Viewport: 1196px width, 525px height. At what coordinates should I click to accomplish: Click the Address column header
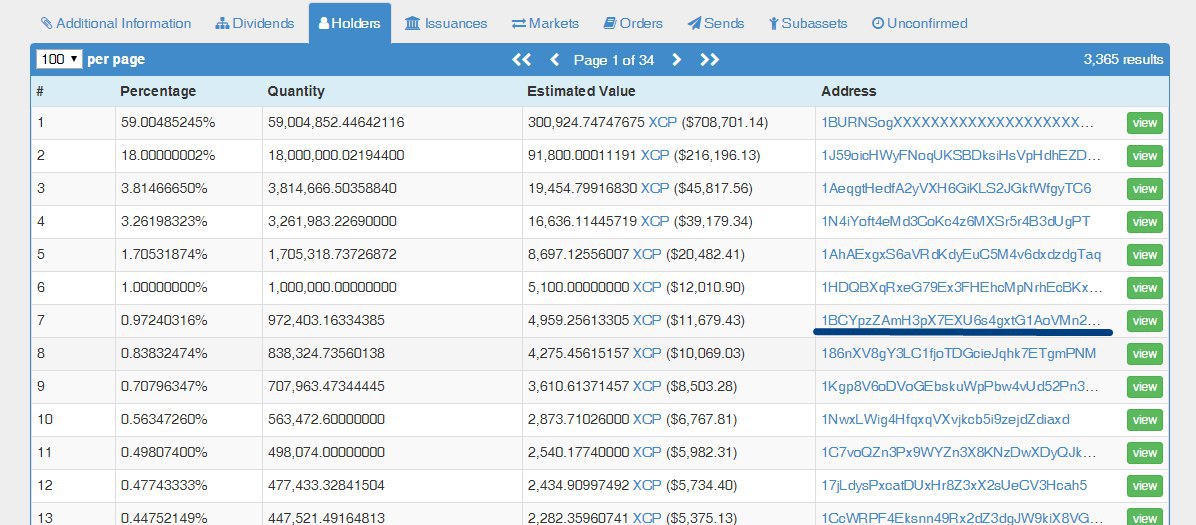[848, 91]
